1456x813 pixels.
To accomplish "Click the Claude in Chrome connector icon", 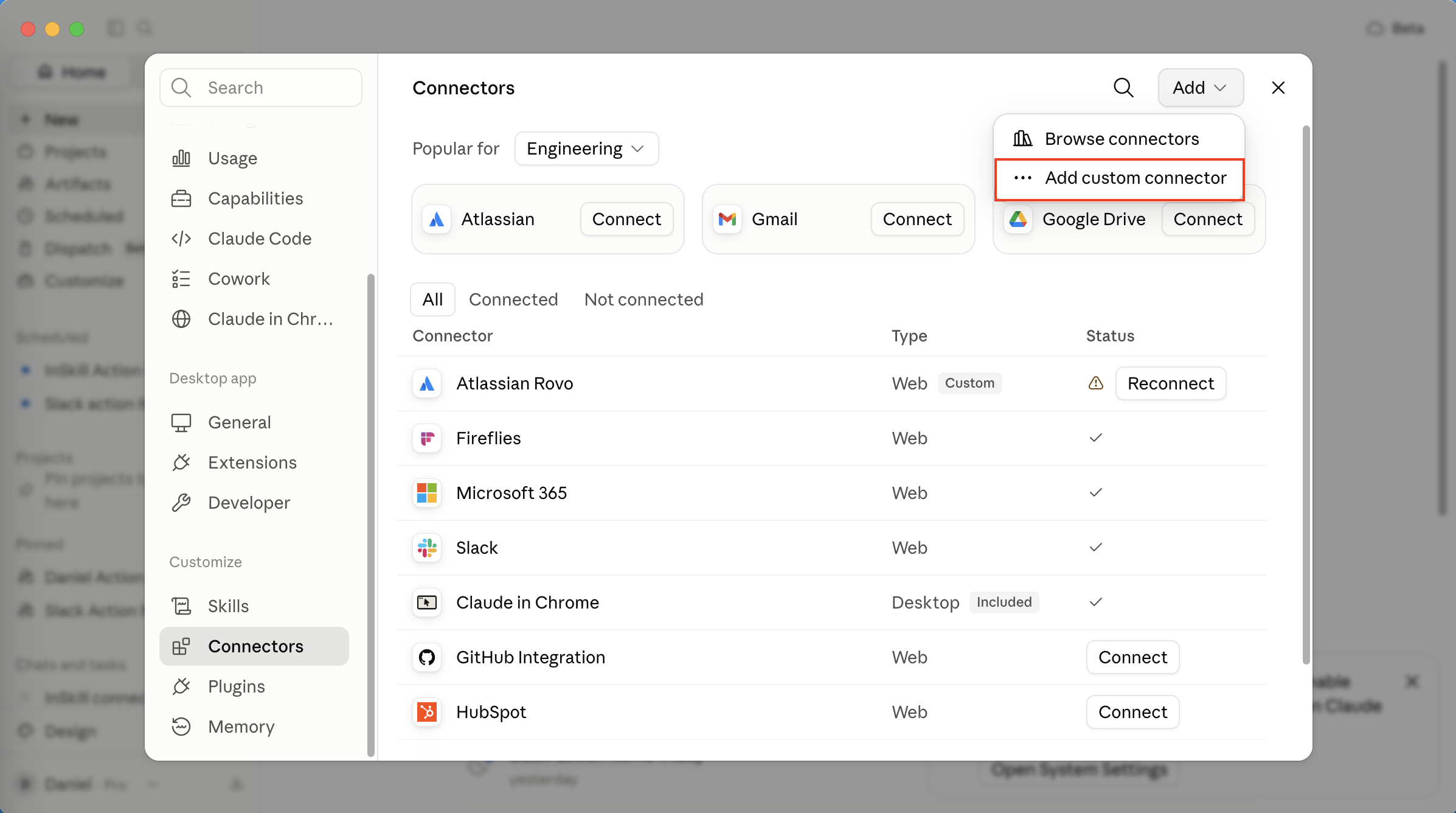I will click(427, 602).
